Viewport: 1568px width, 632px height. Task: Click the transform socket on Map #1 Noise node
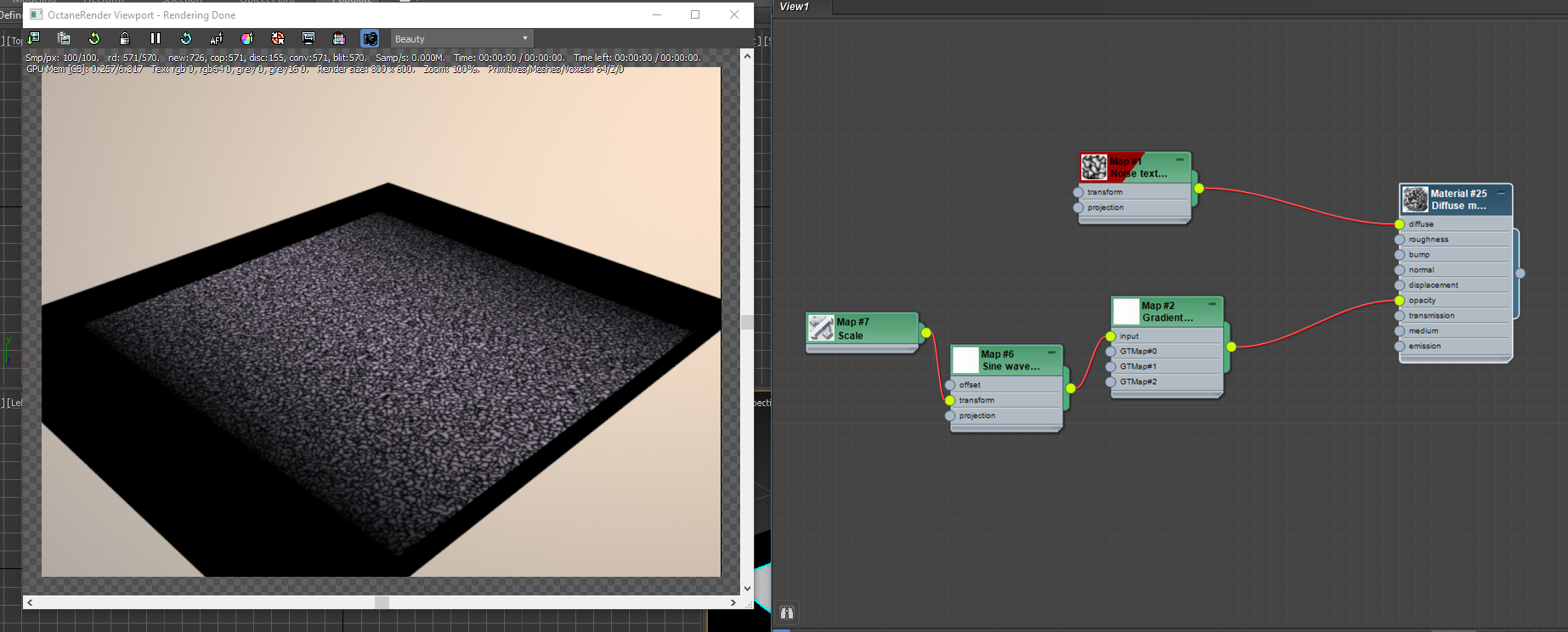pos(1078,192)
